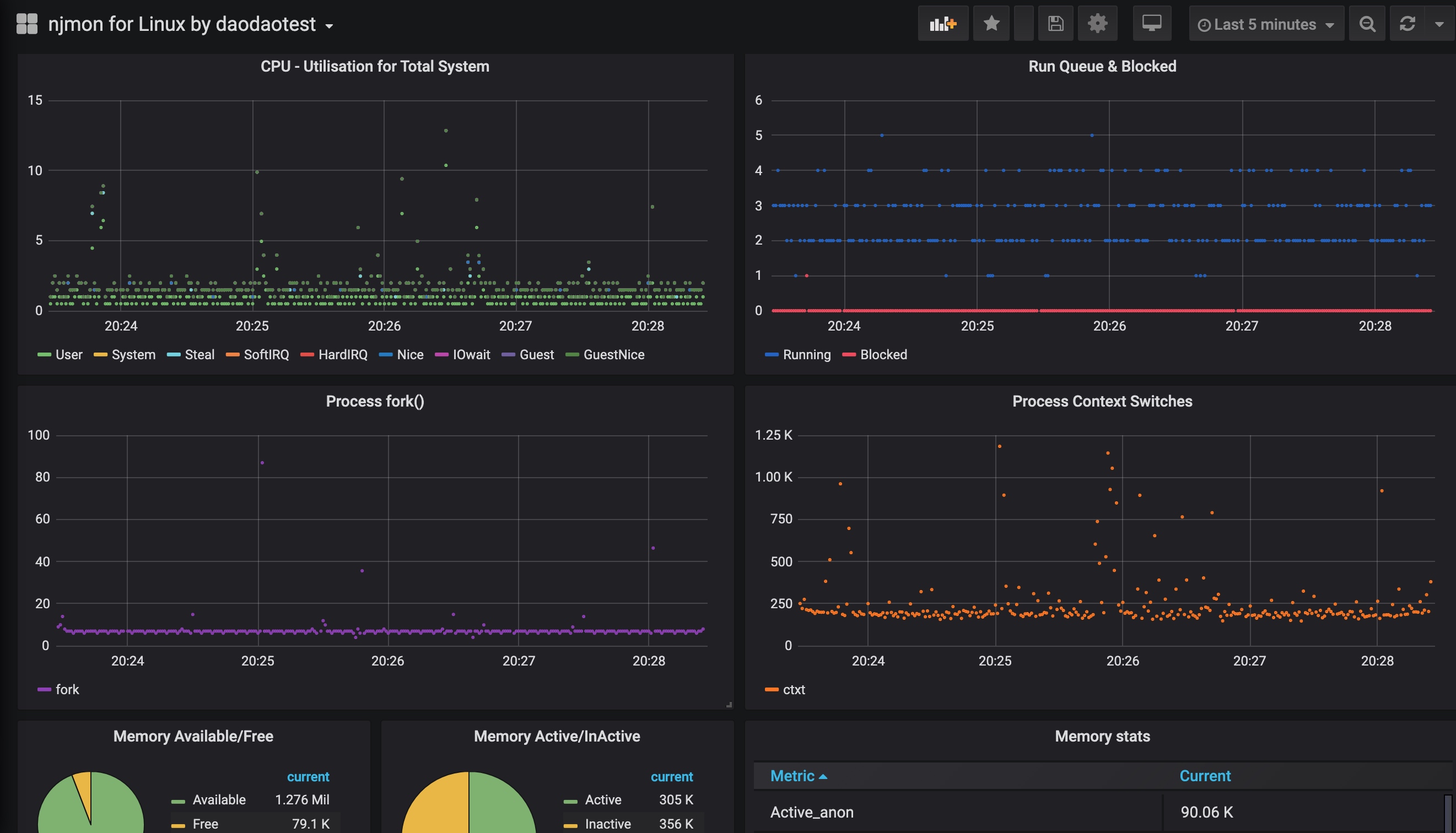Enable TV kiosk mode with monitor icon

pyautogui.click(x=1152, y=24)
